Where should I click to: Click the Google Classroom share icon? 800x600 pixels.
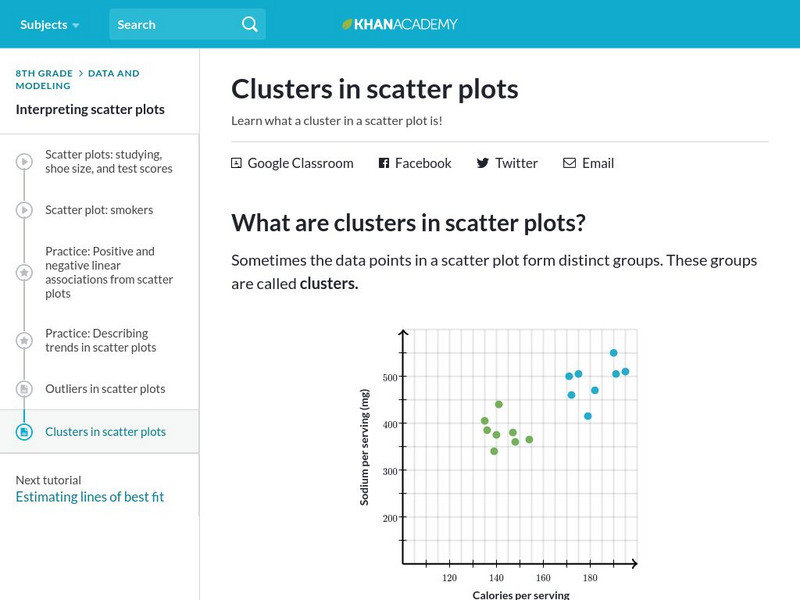click(237, 163)
